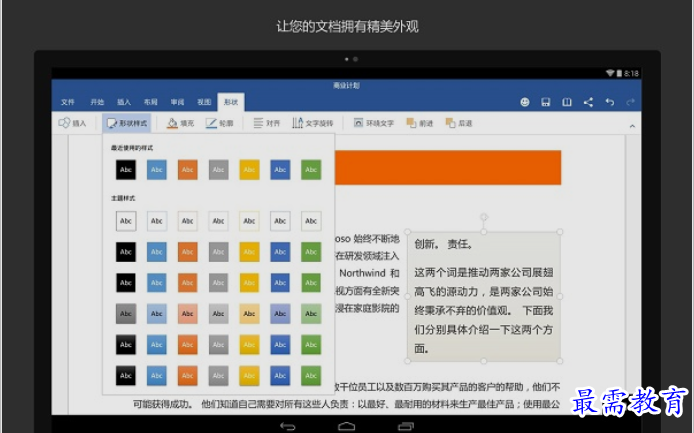Image resolution: width=694 pixels, height=433 pixels.
Task: Open the 对齐 align menu
Action: (x=266, y=123)
